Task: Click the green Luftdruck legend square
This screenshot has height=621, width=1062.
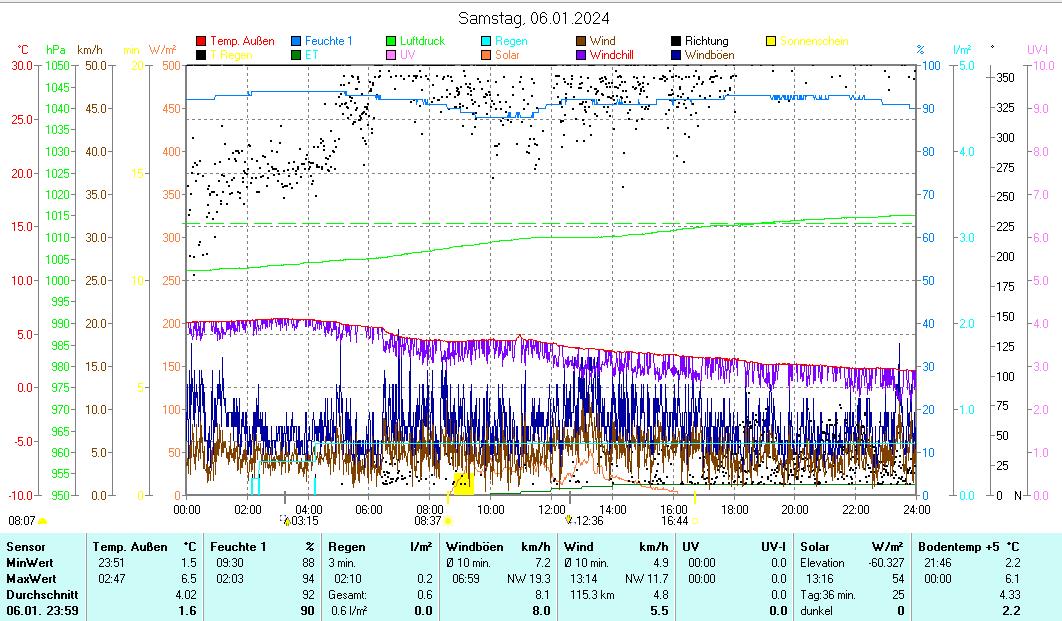Action: (391, 41)
